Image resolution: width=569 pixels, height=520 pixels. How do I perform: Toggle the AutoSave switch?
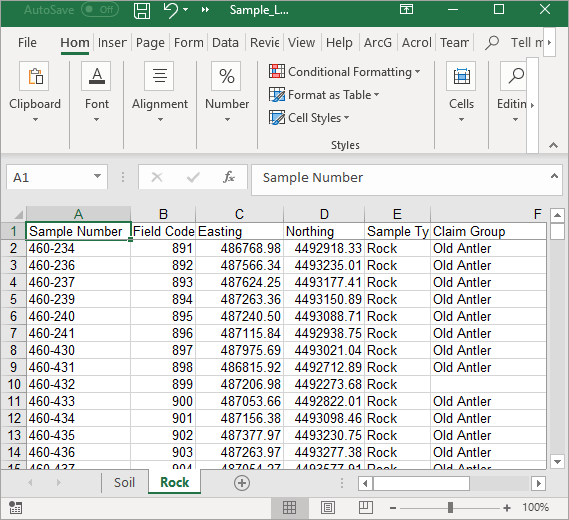click(x=100, y=10)
